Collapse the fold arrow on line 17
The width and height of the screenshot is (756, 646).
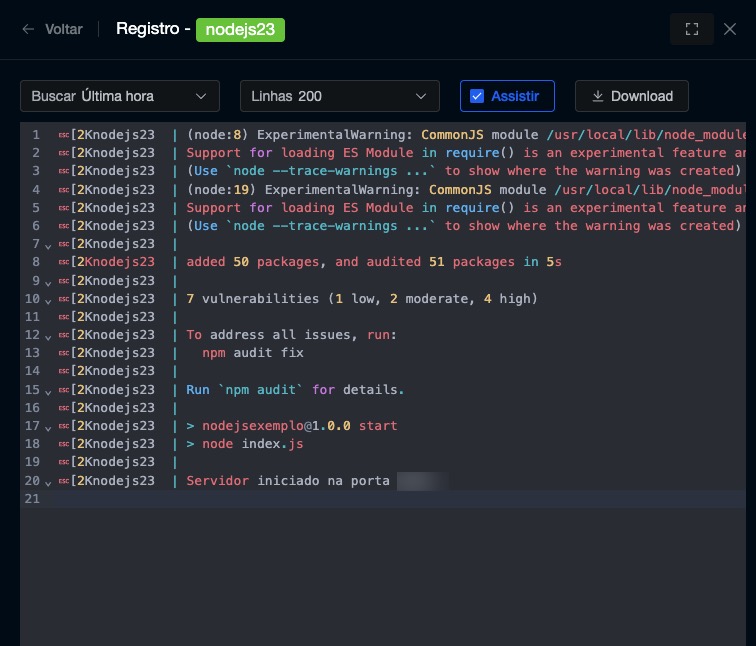[48, 429]
